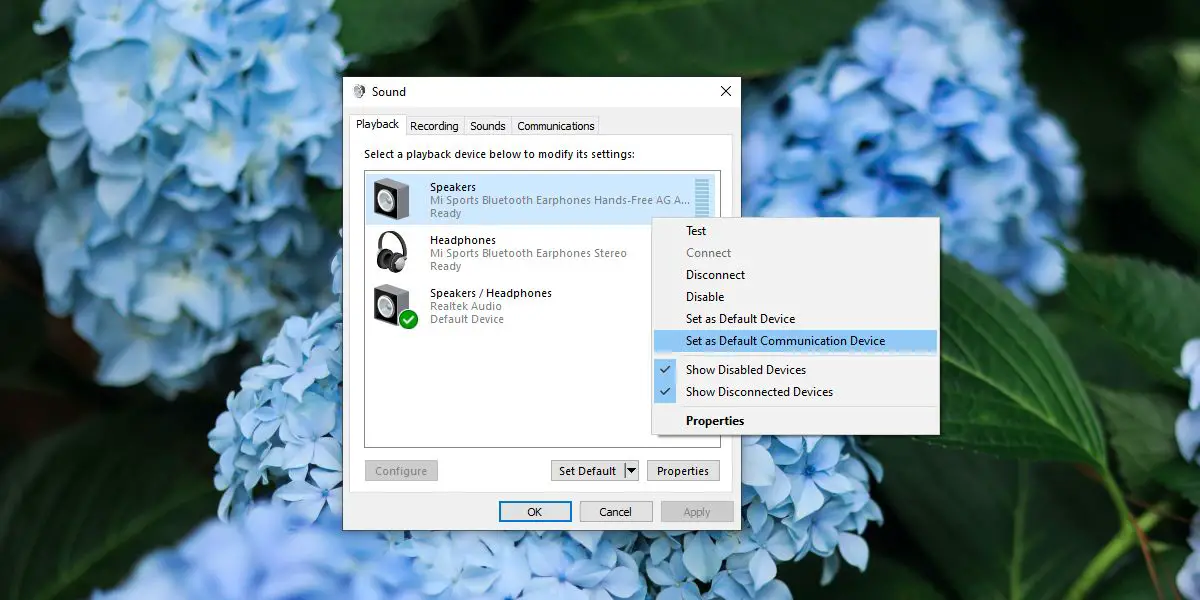The width and height of the screenshot is (1200, 600).
Task: Choose Disable in the context menu
Action: [795, 297]
